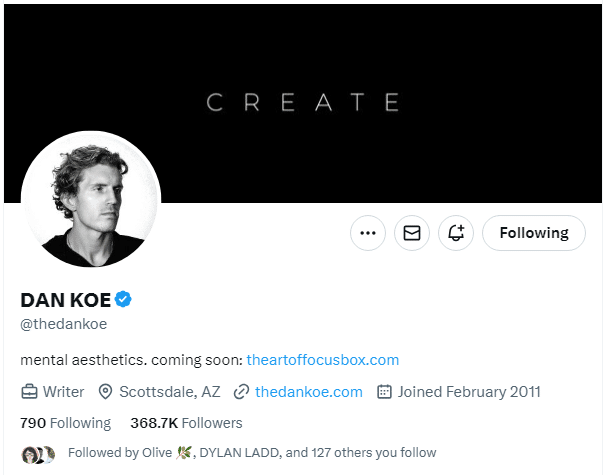Click the location pin icon
The image size is (605, 475).
pyautogui.click(x=106, y=392)
